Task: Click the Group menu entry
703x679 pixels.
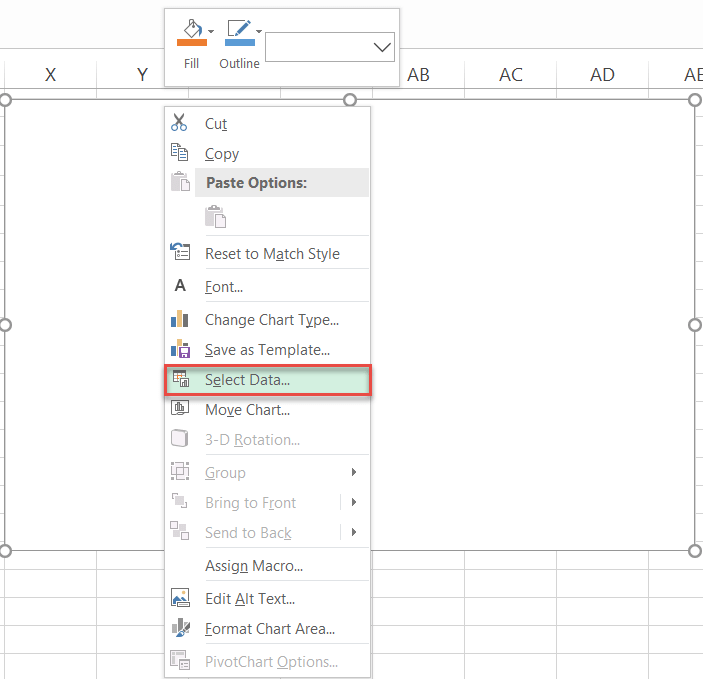Action: pos(267,472)
